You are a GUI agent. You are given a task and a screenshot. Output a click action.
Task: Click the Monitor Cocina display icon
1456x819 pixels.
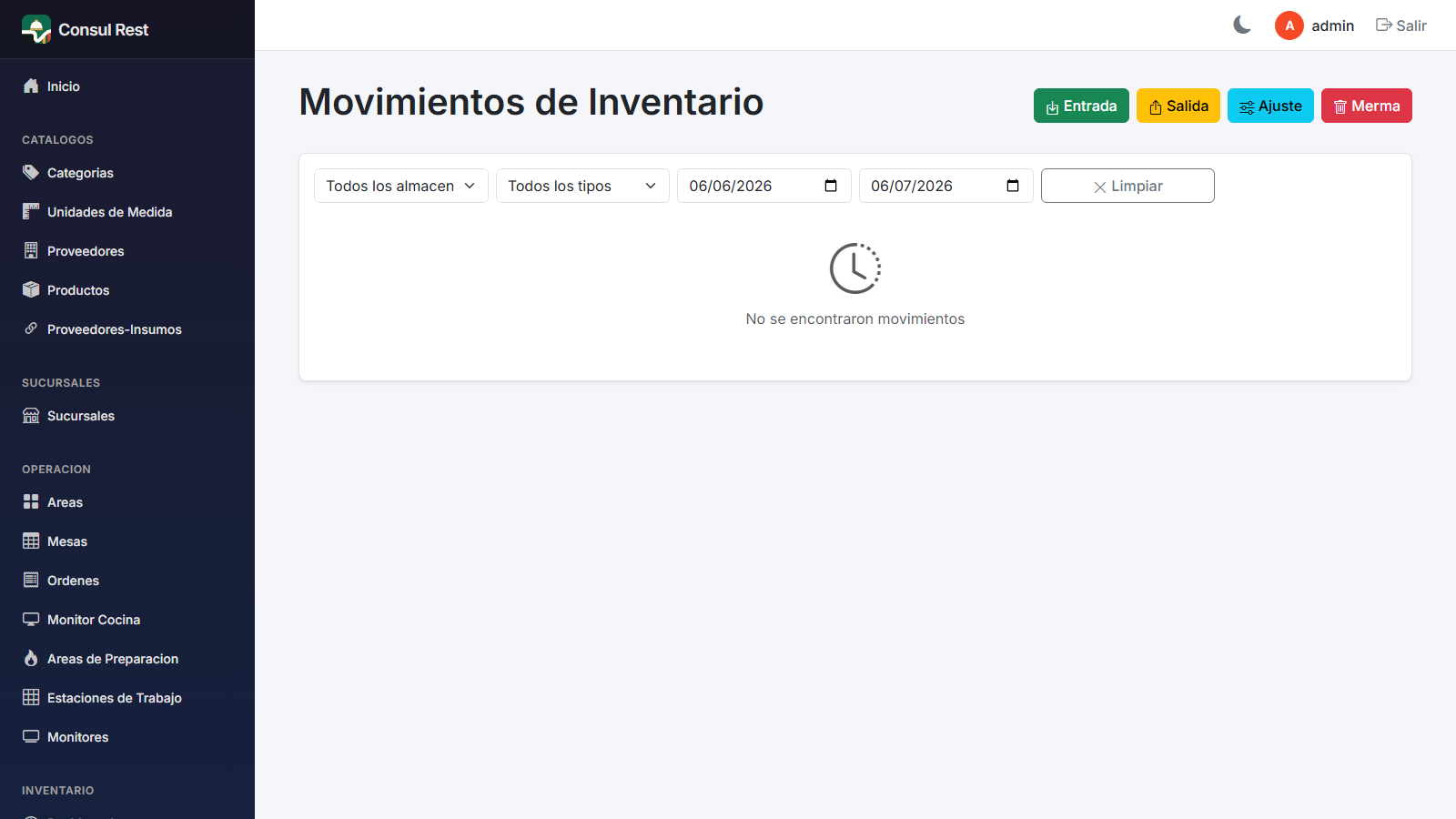point(31,619)
